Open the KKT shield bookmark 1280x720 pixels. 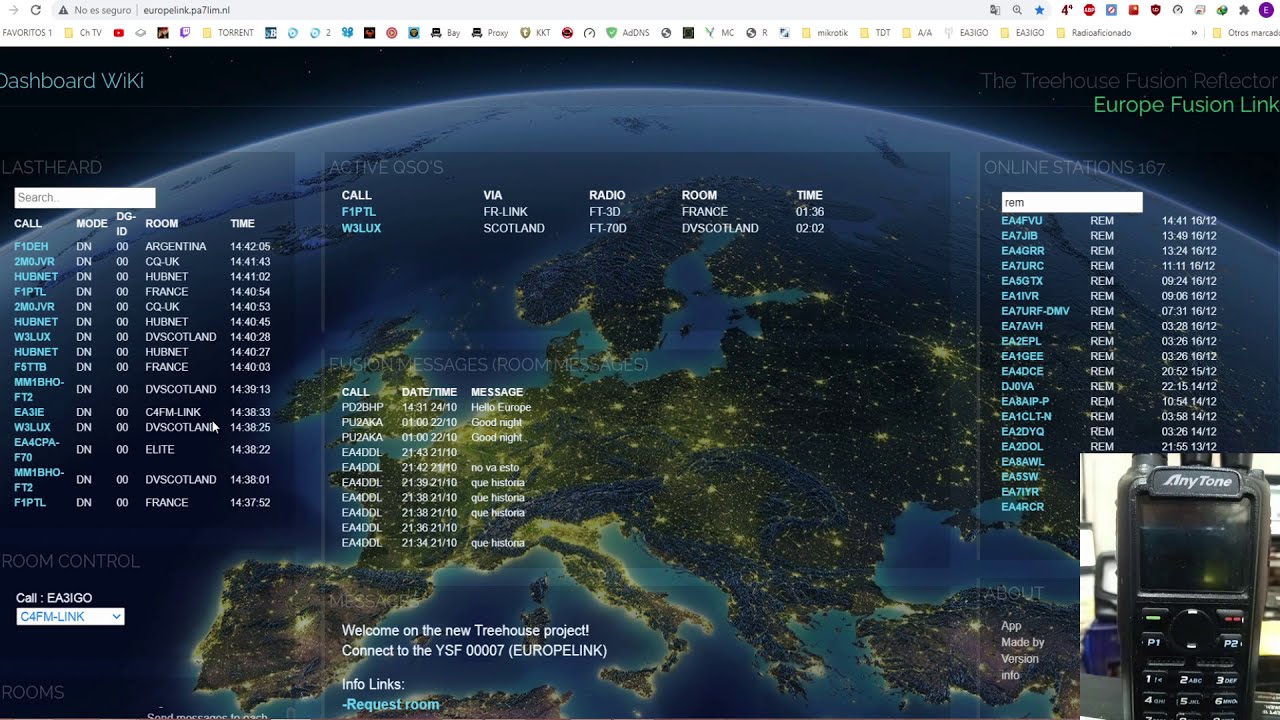[x=535, y=32]
